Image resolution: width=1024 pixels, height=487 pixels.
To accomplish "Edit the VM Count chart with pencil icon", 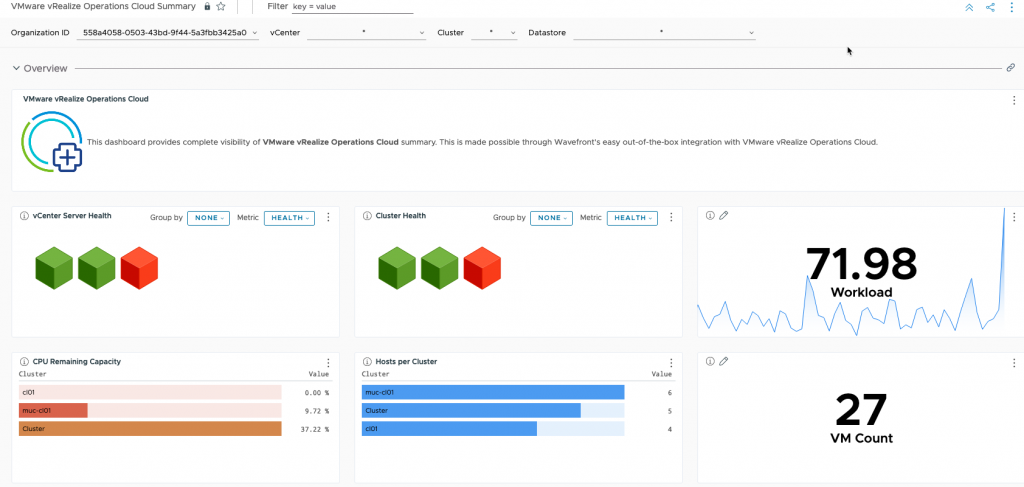I will point(723,361).
